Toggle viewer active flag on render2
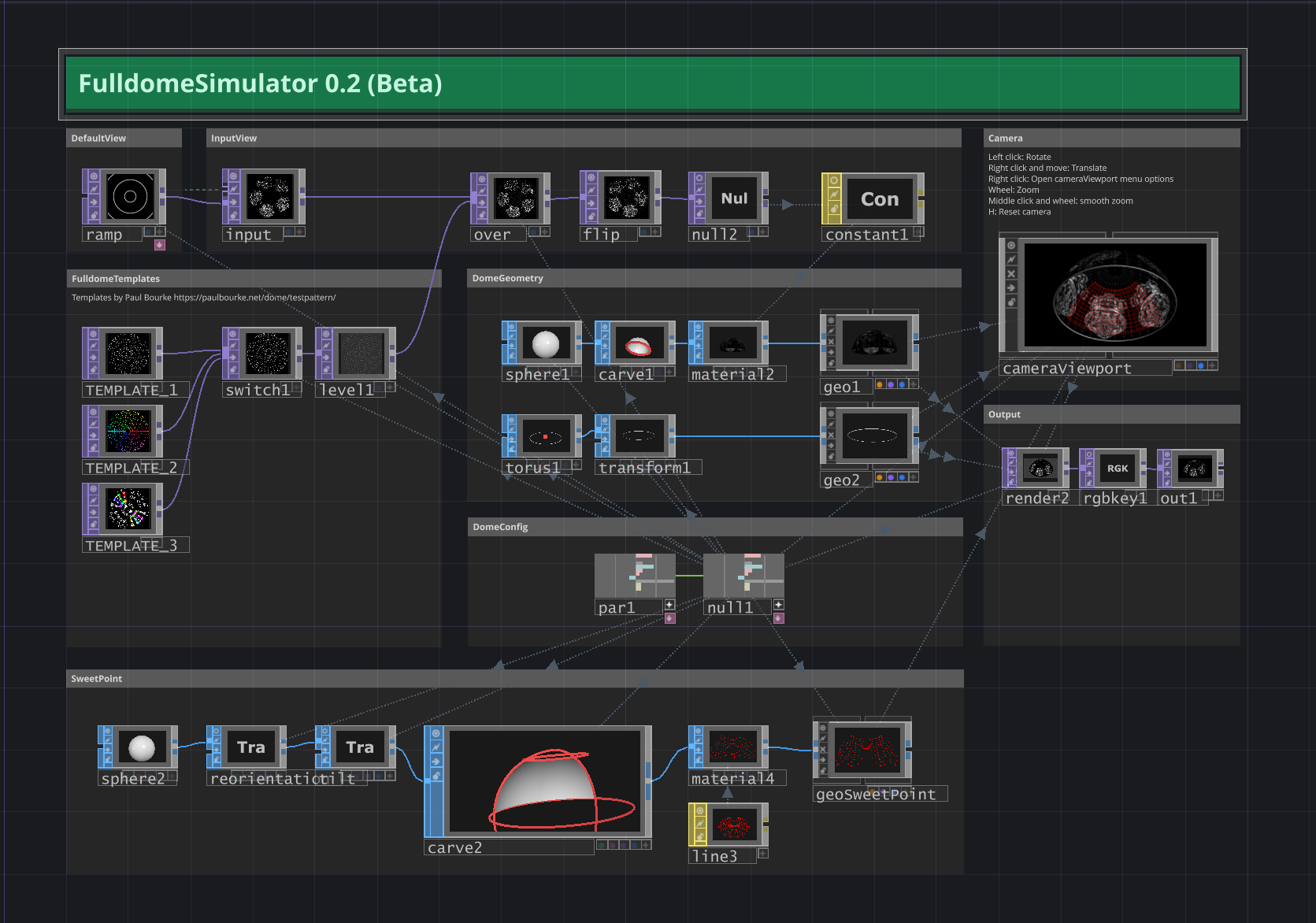The height and width of the screenshot is (923, 1316). (1011, 454)
